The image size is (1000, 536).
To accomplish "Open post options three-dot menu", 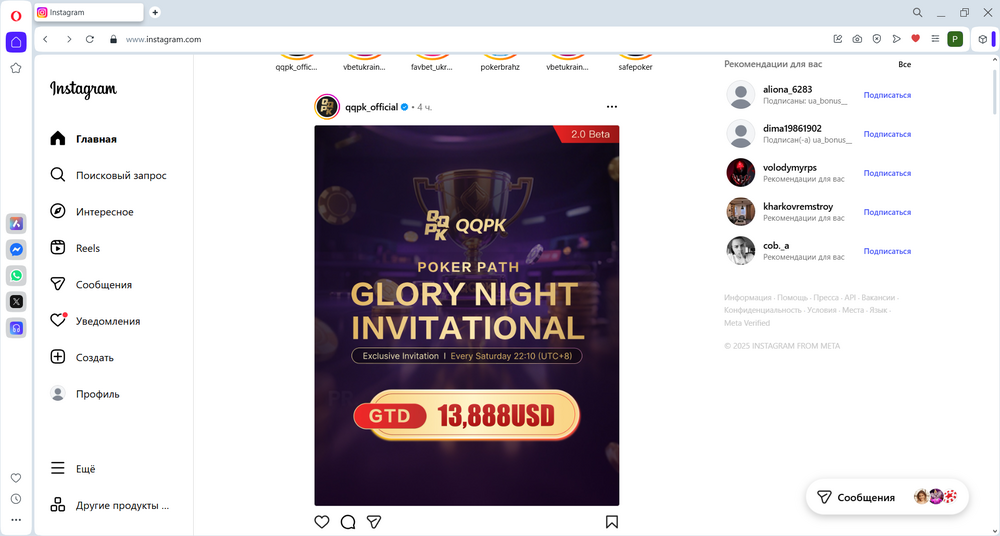I will tap(612, 107).
